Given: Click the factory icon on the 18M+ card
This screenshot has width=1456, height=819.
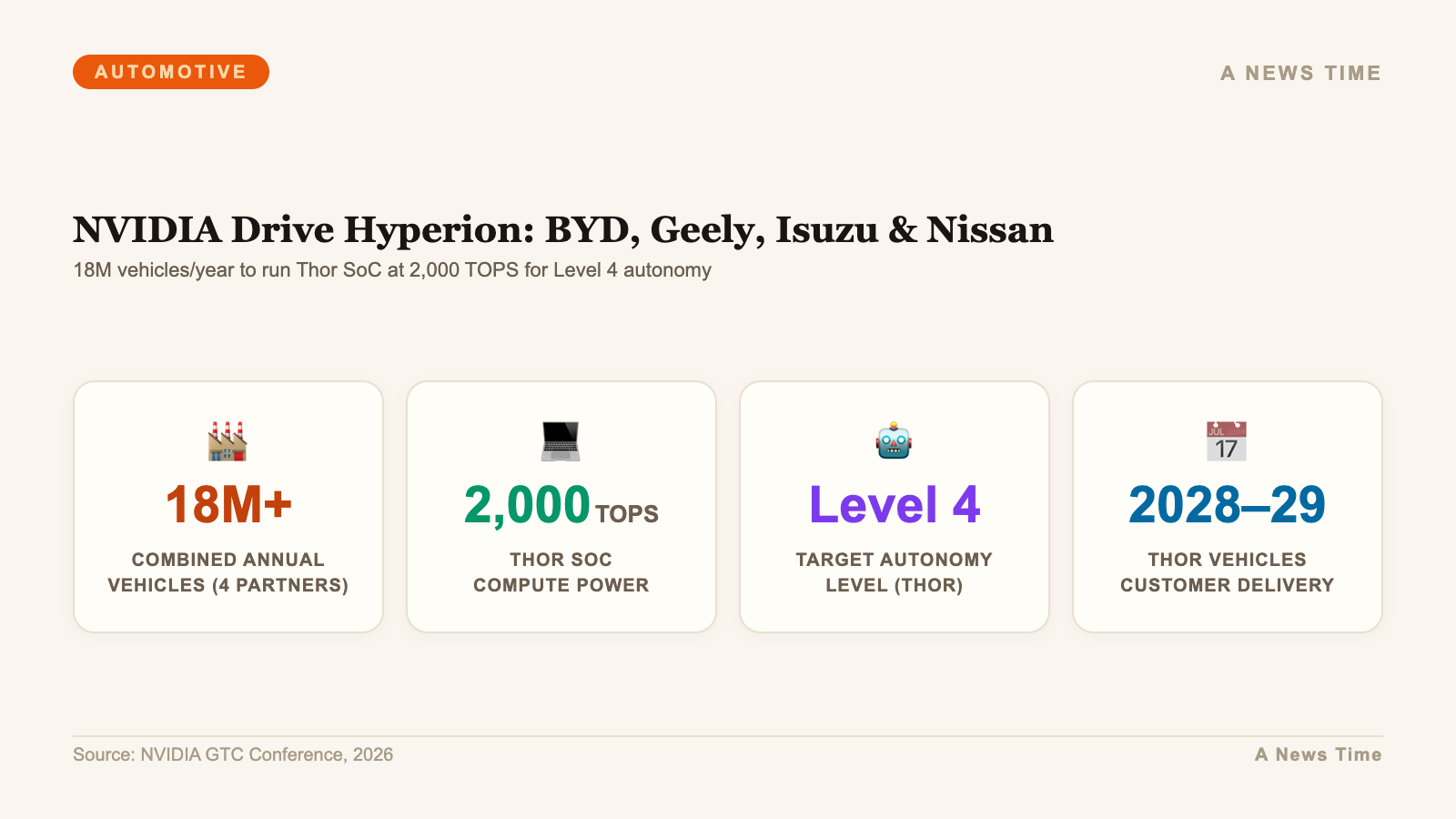Looking at the screenshot, I should click(x=227, y=440).
